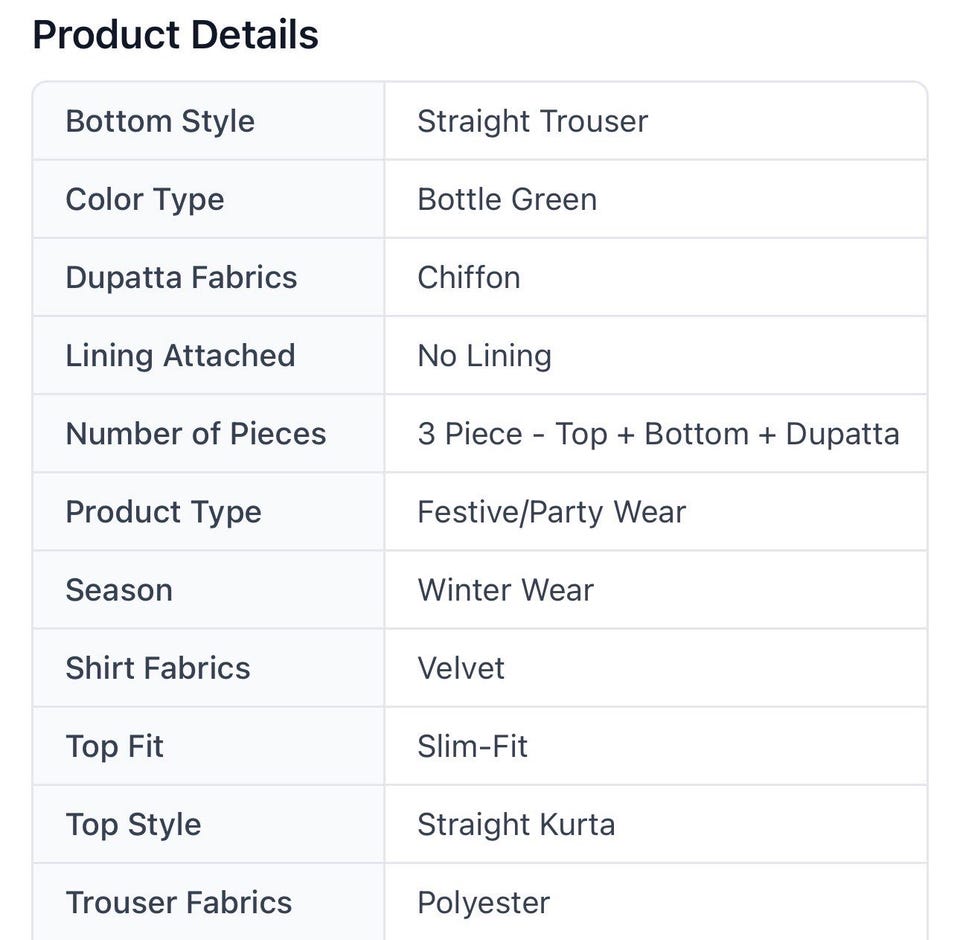Image resolution: width=960 pixels, height=940 pixels.
Task: Select the Dupatta Fabrics label
Action: 181,277
